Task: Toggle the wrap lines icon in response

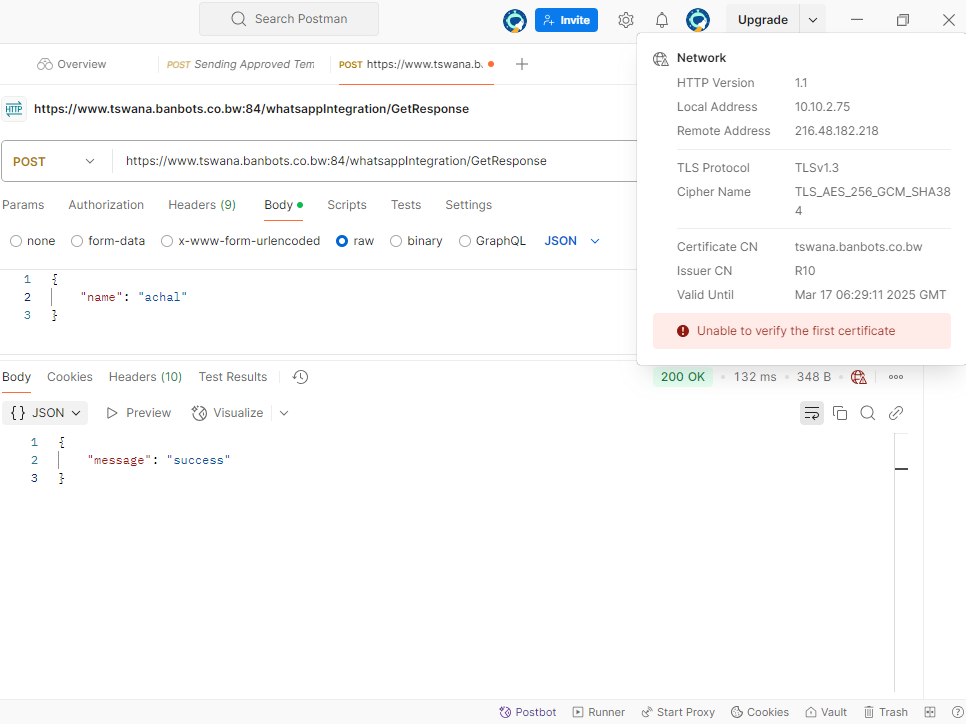Action: [x=812, y=413]
